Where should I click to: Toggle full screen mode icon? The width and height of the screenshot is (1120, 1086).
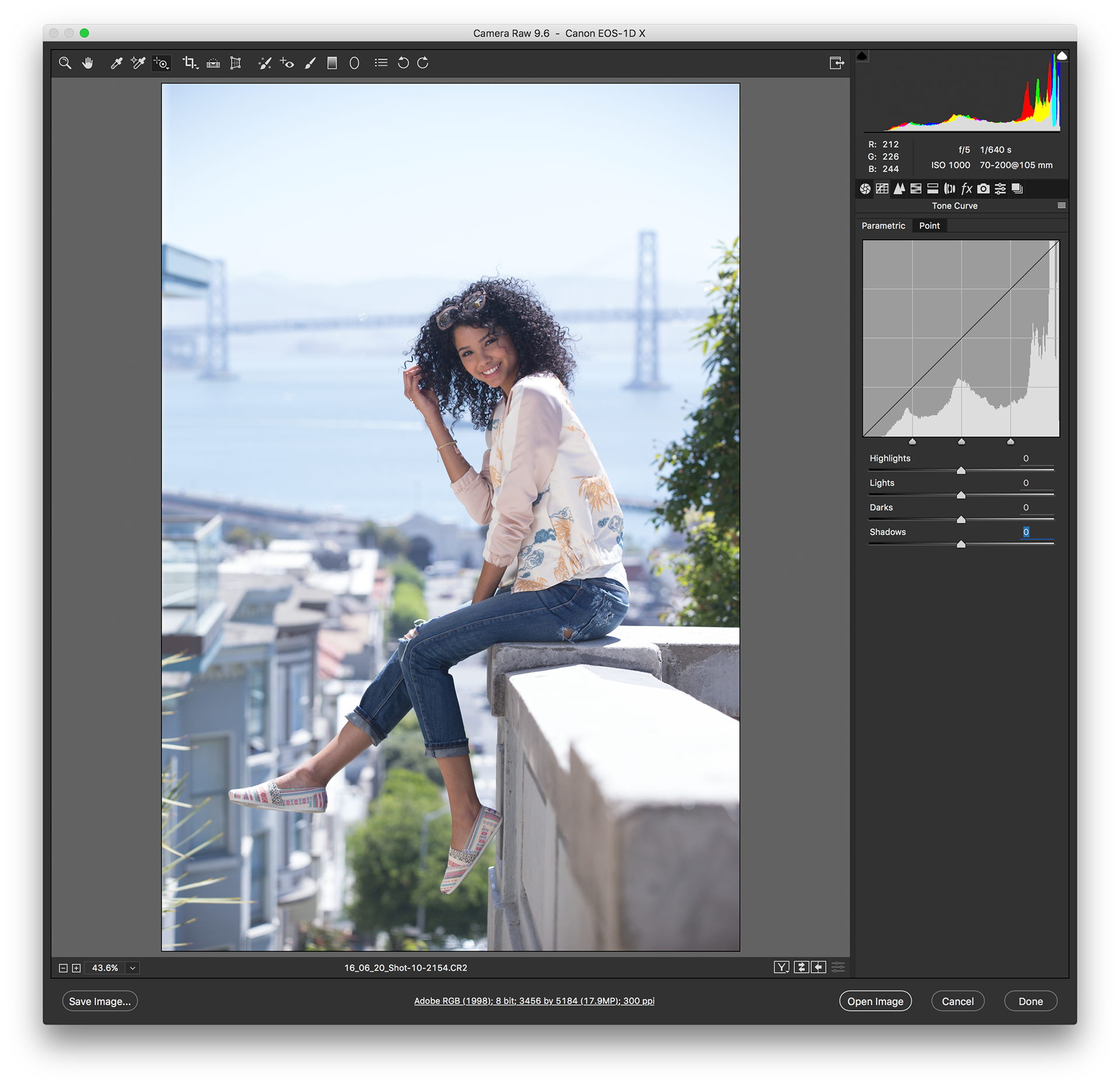pyautogui.click(x=836, y=63)
